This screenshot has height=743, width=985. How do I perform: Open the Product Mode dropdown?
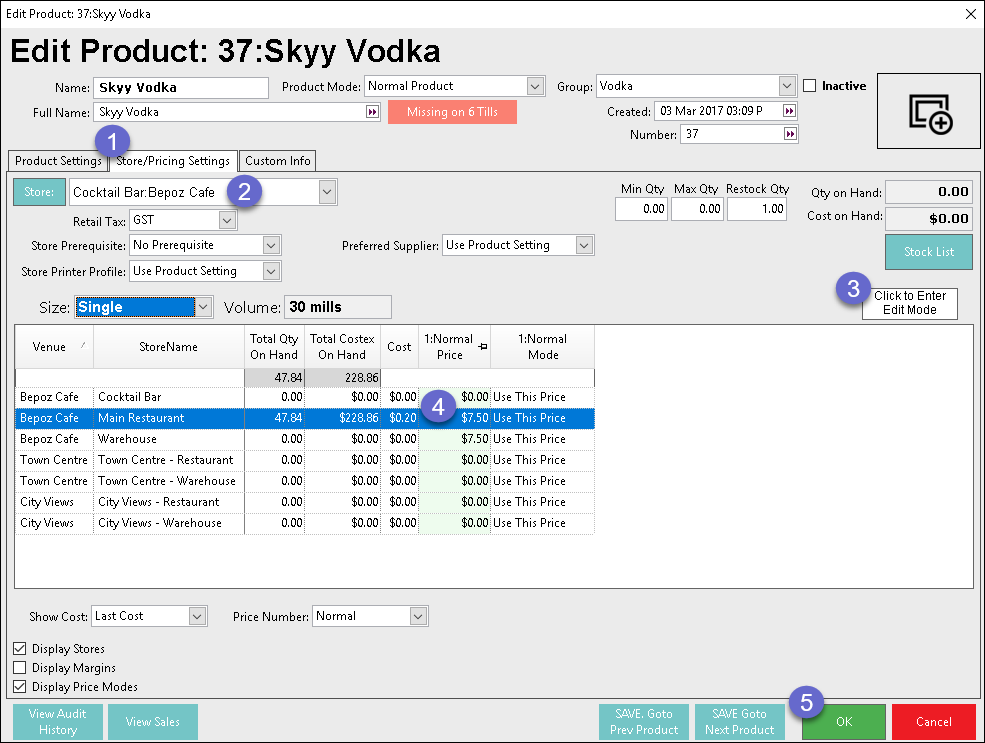click(535, 86)
